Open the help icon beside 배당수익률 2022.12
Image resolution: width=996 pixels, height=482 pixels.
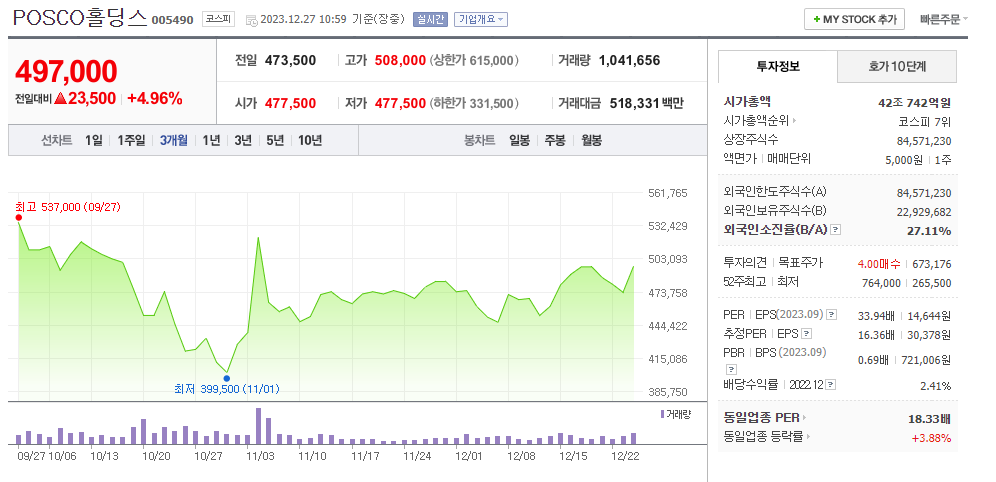(x=831, y=385)
